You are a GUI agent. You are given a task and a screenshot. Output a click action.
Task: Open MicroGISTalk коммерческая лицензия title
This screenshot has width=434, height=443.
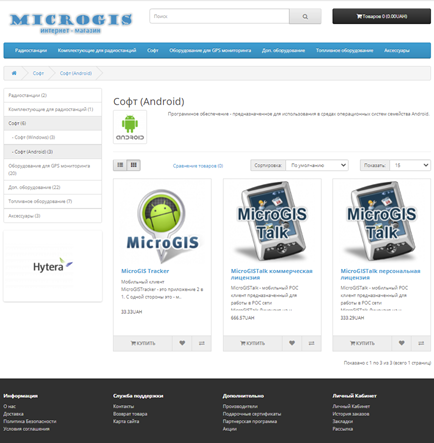click(x=272, y=274)
